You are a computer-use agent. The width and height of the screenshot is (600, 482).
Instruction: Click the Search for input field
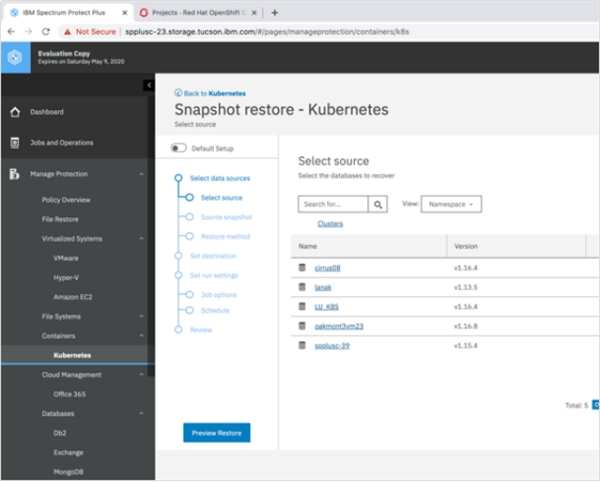point(332,204)
